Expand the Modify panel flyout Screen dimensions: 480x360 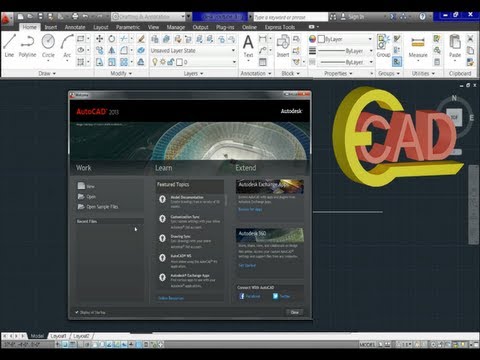point(121,73)
